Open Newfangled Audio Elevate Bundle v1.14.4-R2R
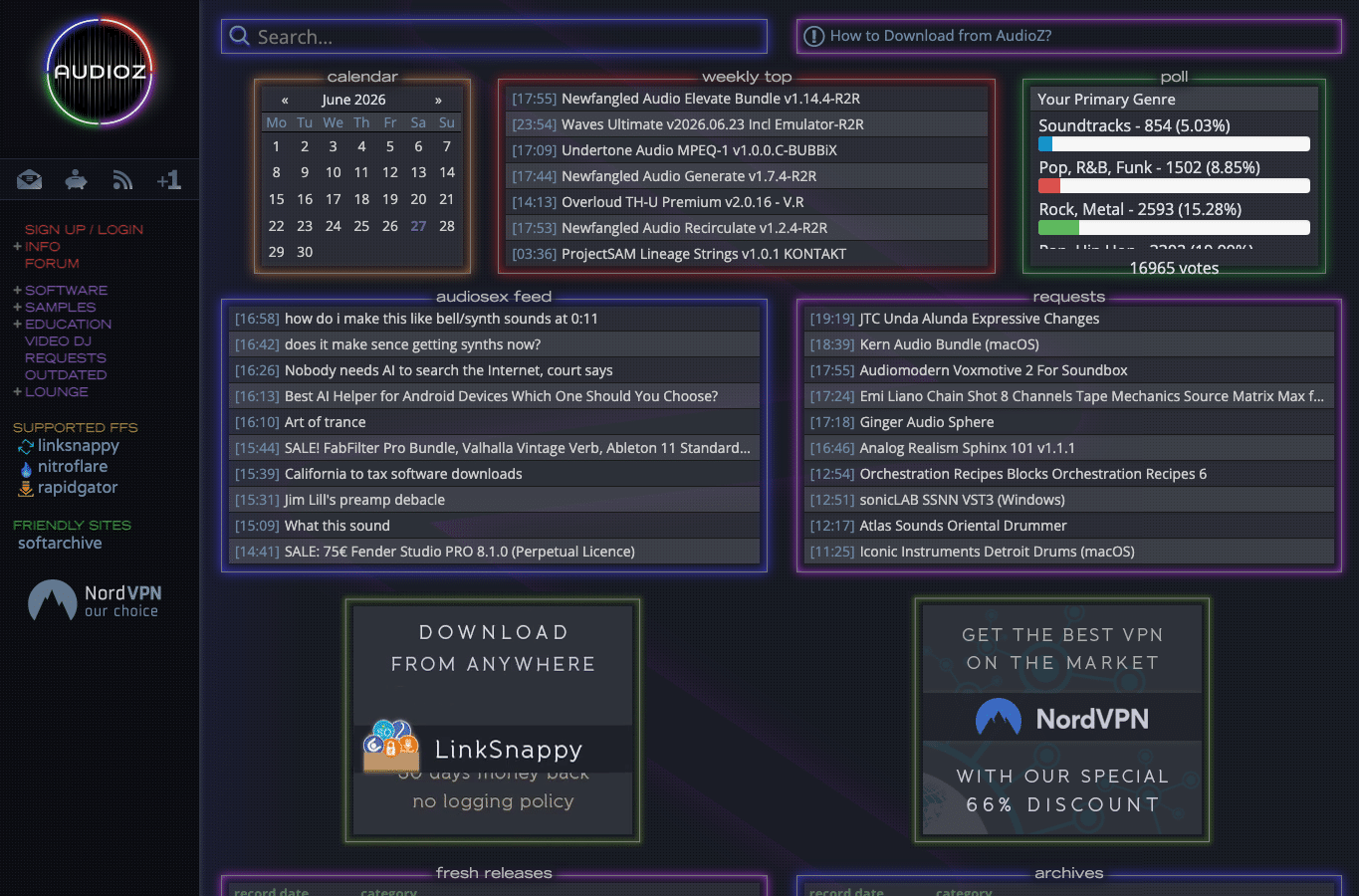 [x=711, y=99]
